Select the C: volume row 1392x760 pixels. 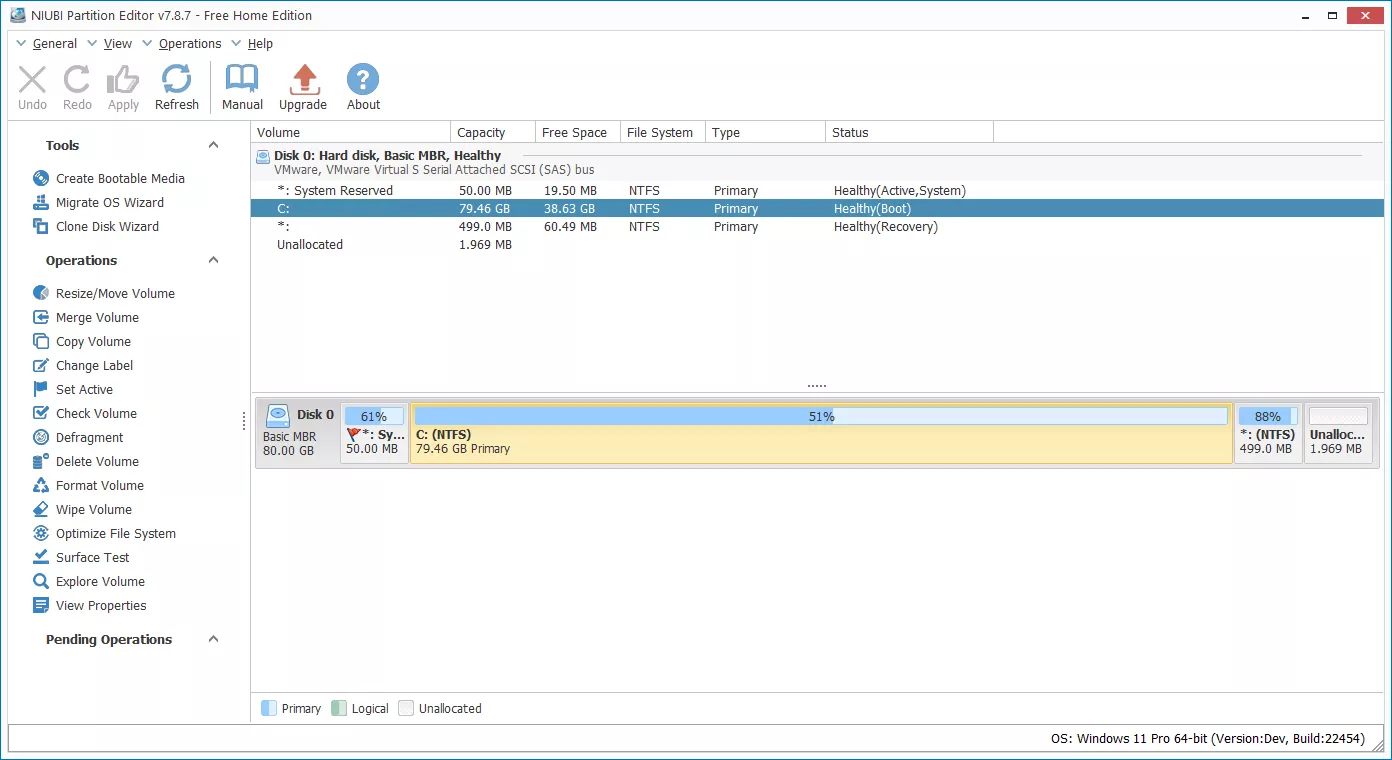[x=817, y=208]
